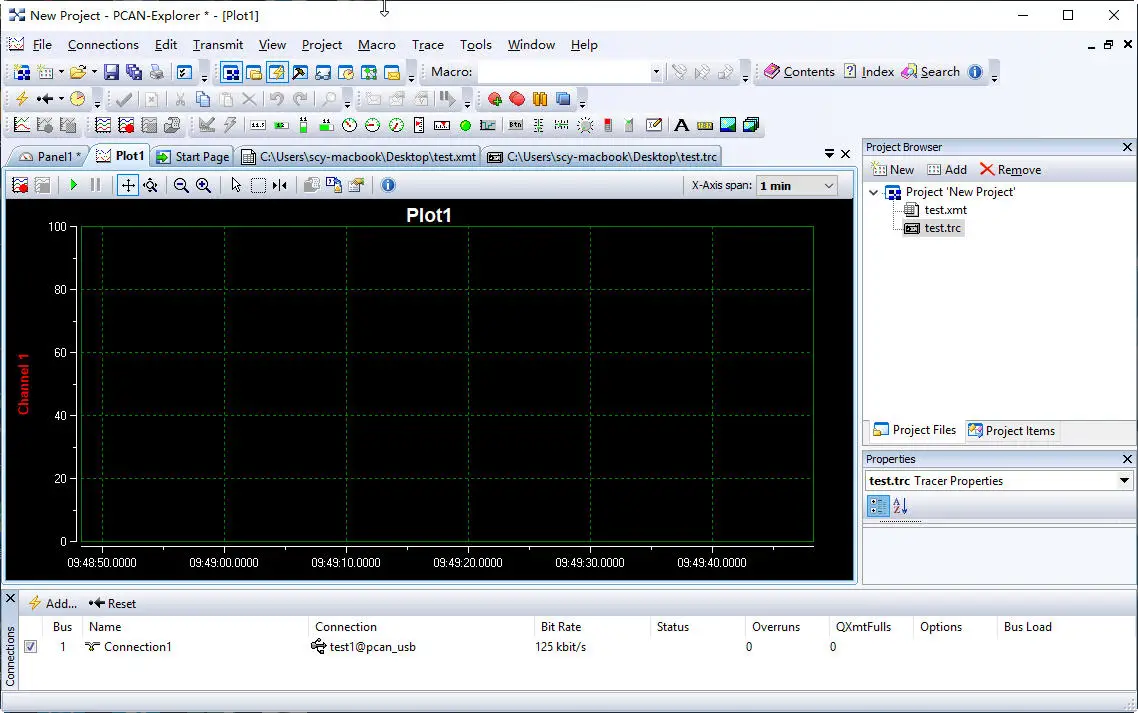Viewport: 1138px width, 713px height.
Task: Switch to the Panel1 tab
Action: pyautogui.click(x=50, y=156)
